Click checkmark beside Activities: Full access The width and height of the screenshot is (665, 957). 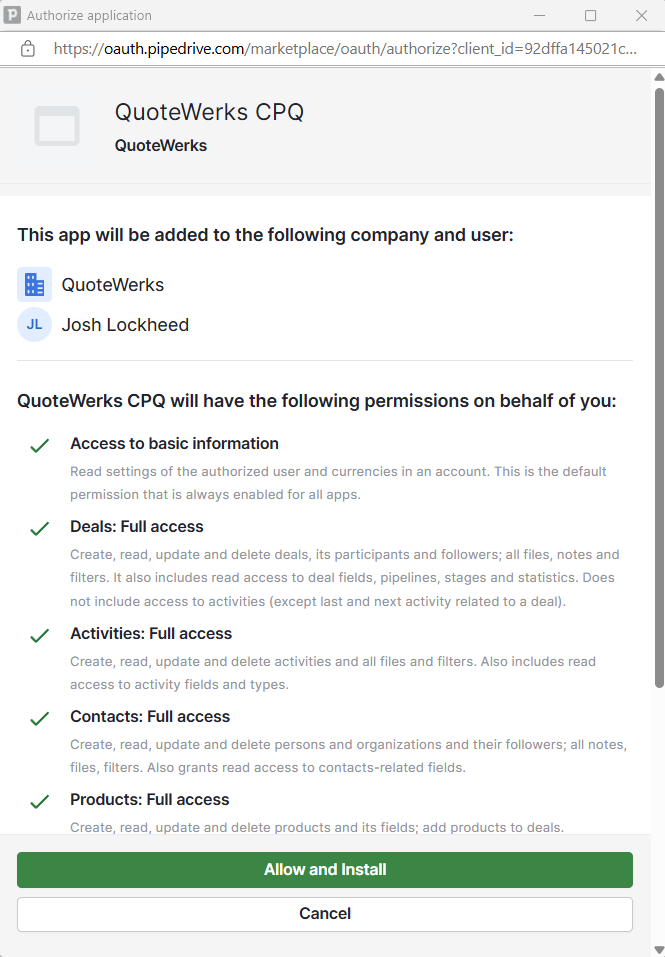click(x=40, y=635)
